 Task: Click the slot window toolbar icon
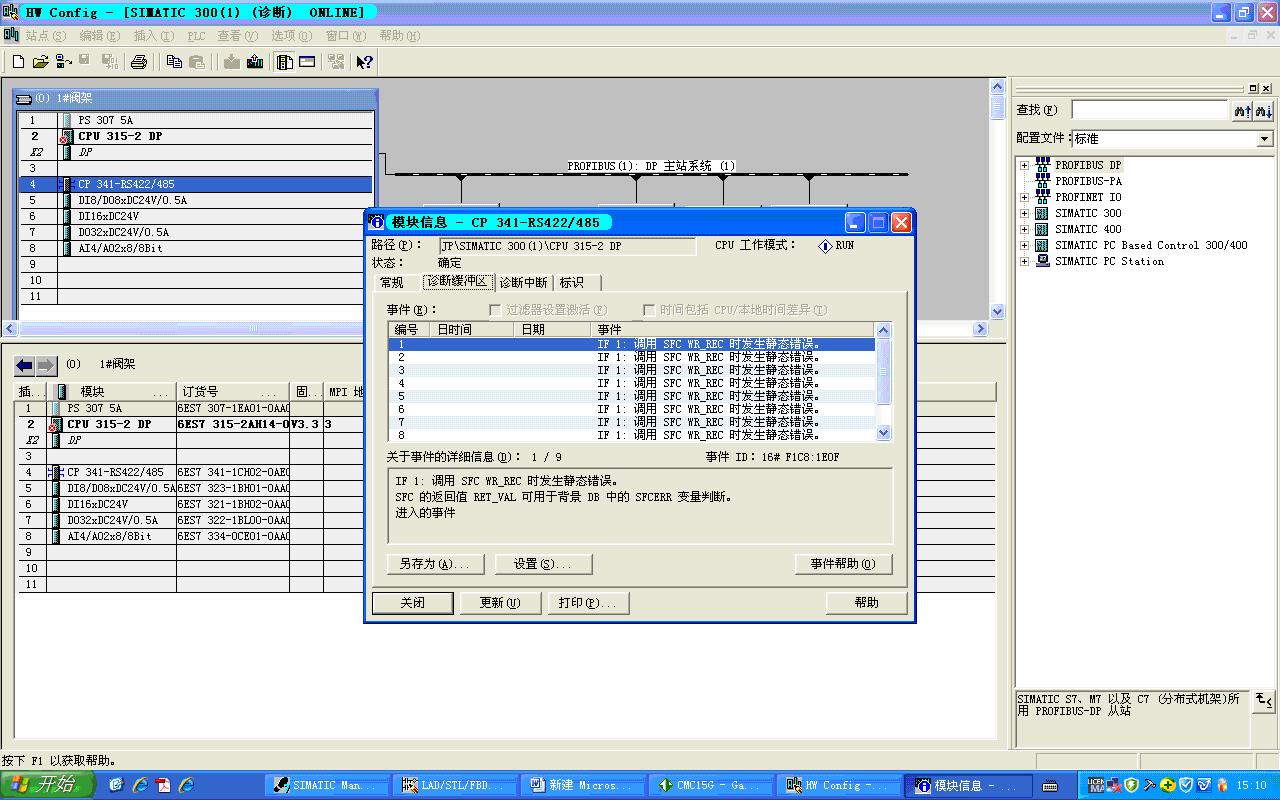[x=308, y=62]
